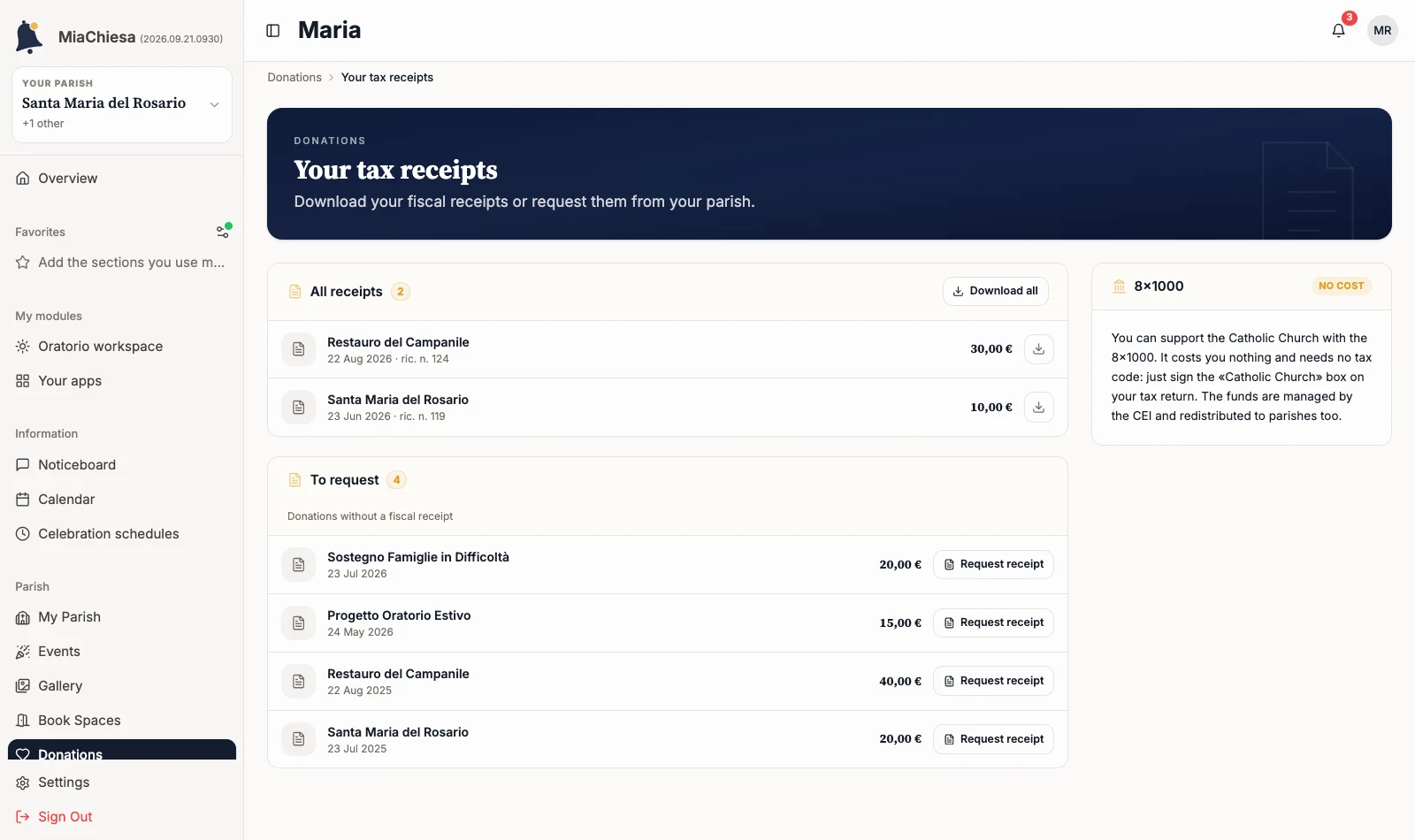Expand the parish selector chevron

pos(214,104)
